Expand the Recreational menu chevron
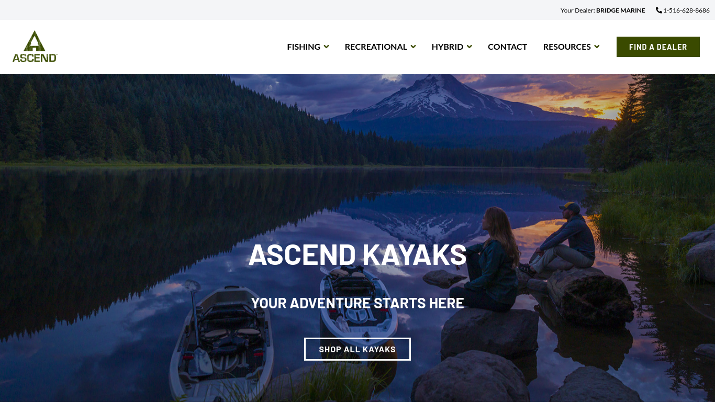The height and width of the screenshot is (402, 715). tap(413, 46)
